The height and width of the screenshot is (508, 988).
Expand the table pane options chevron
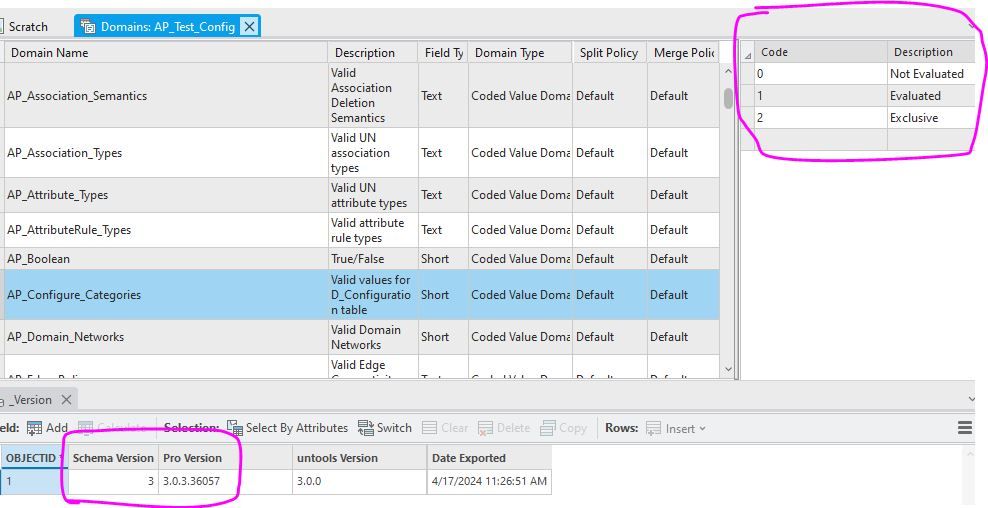coord(971,400)
